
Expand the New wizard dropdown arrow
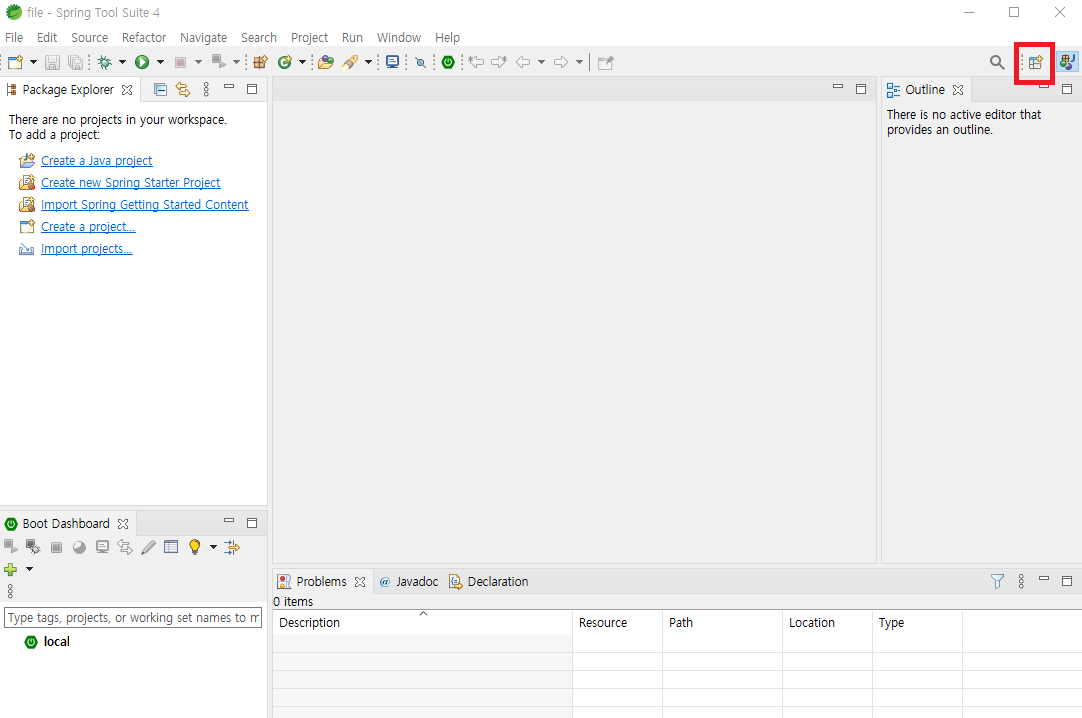click(x=33, y=62)
